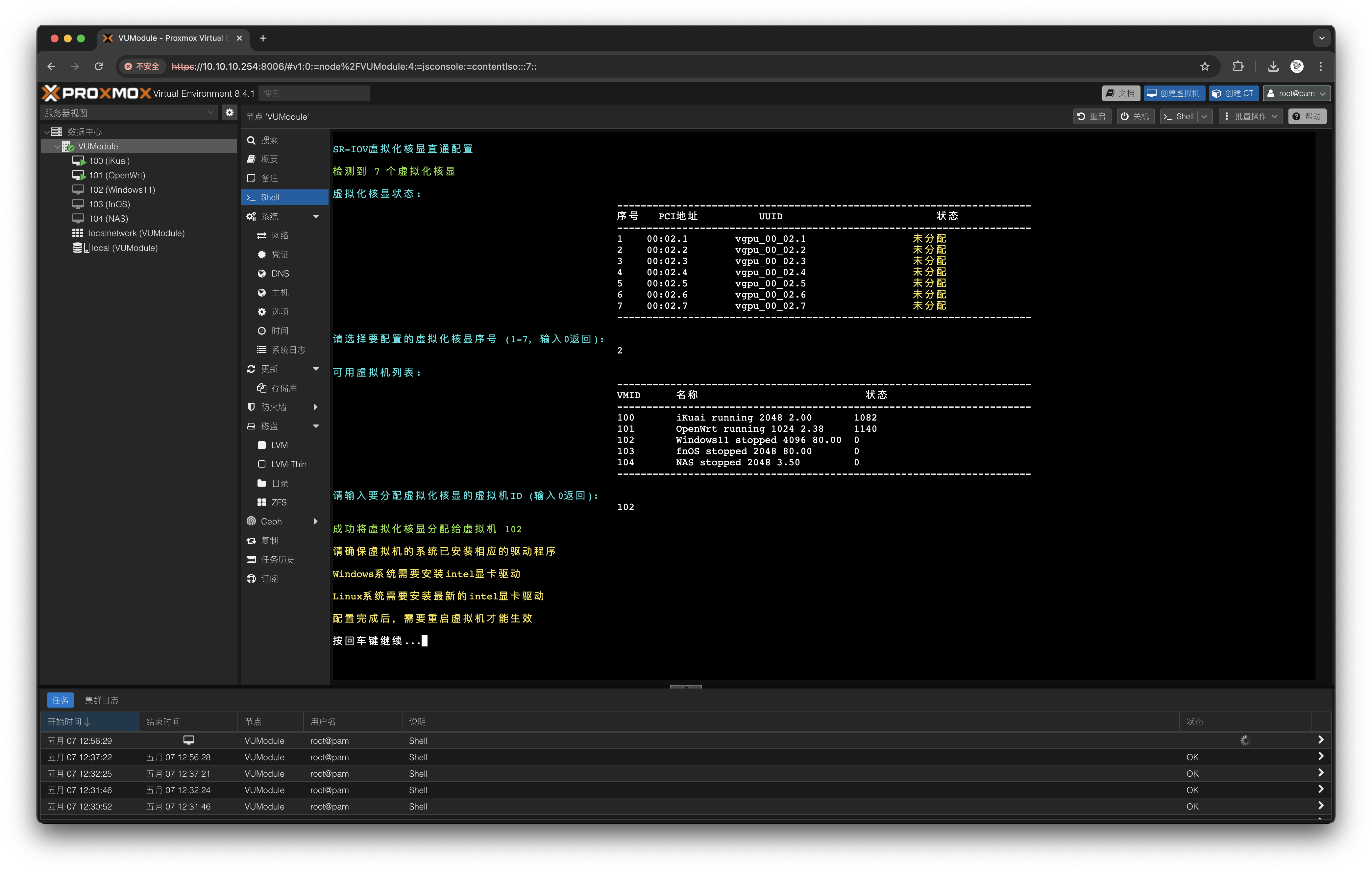
Task: Select the 102 (Windows11) virtual machine
Action: coord(122,190)
